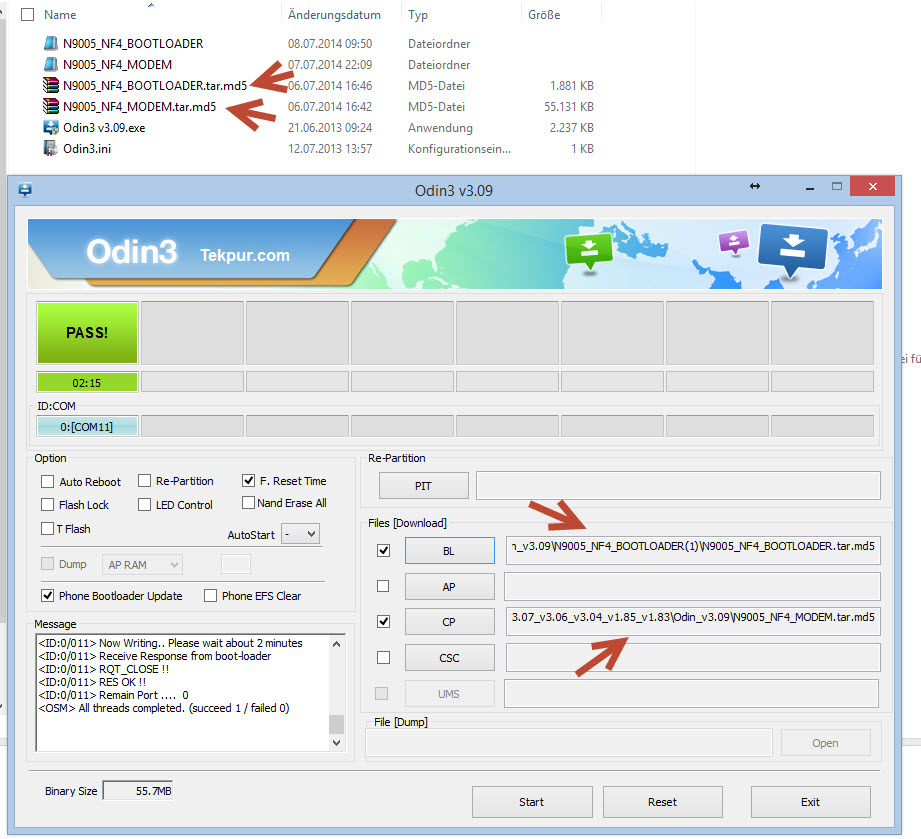Viewport: 921px width, 839px height.
Task: Click the double-arrow icon in Odin title bar
Action: click(755, 186)
